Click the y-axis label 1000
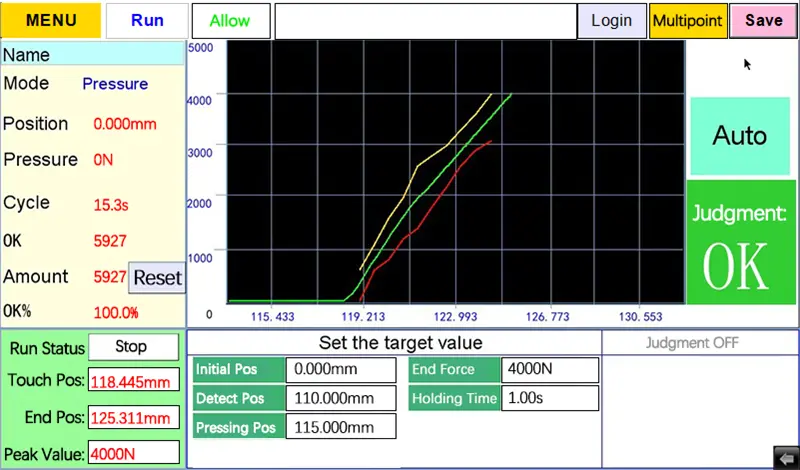 coord(200,258)
